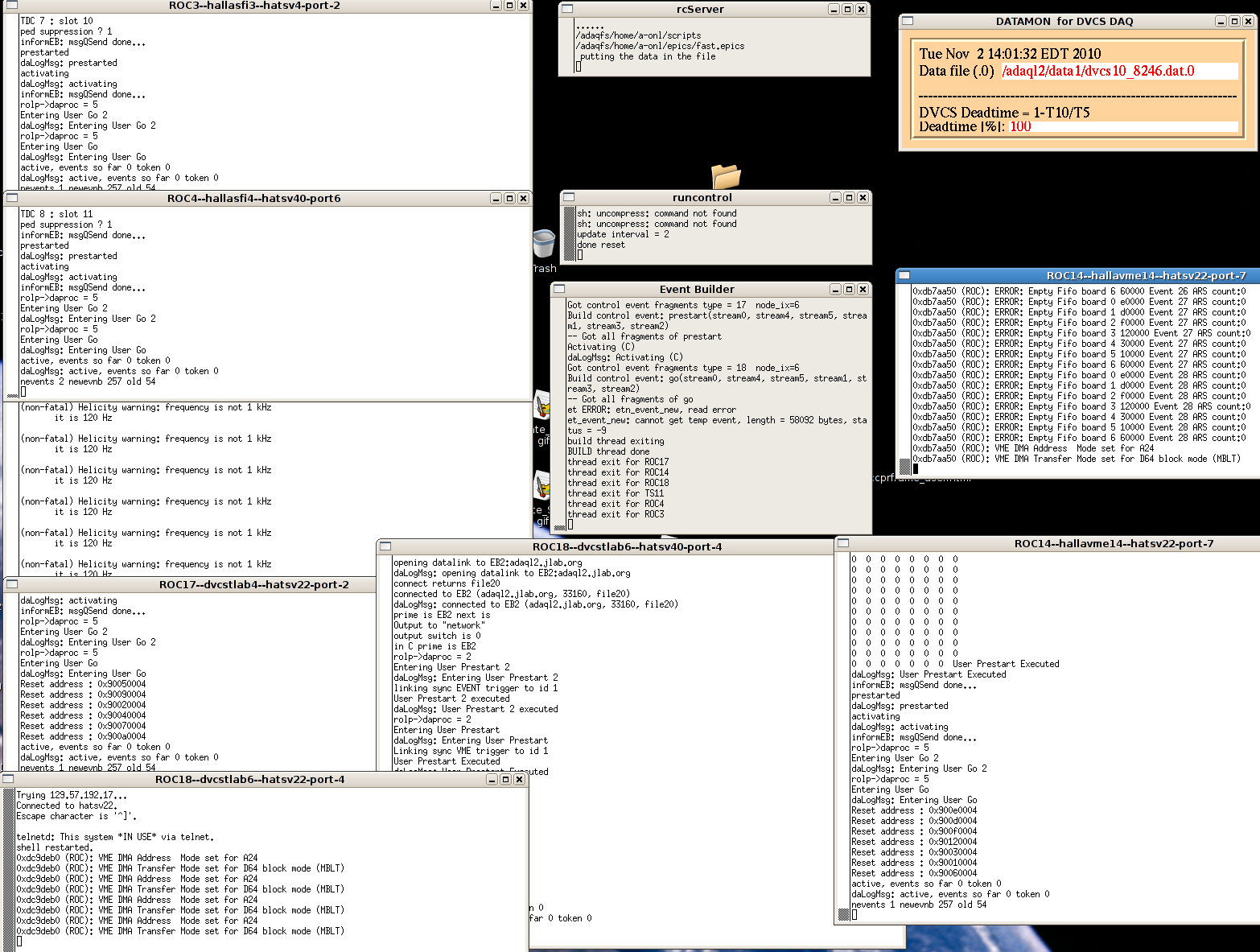The height and width of the screenshot is (952, 1260).
Task: Click 'thread exit for ROC3' in Event Builder
Action: click(x=616, y=514)
